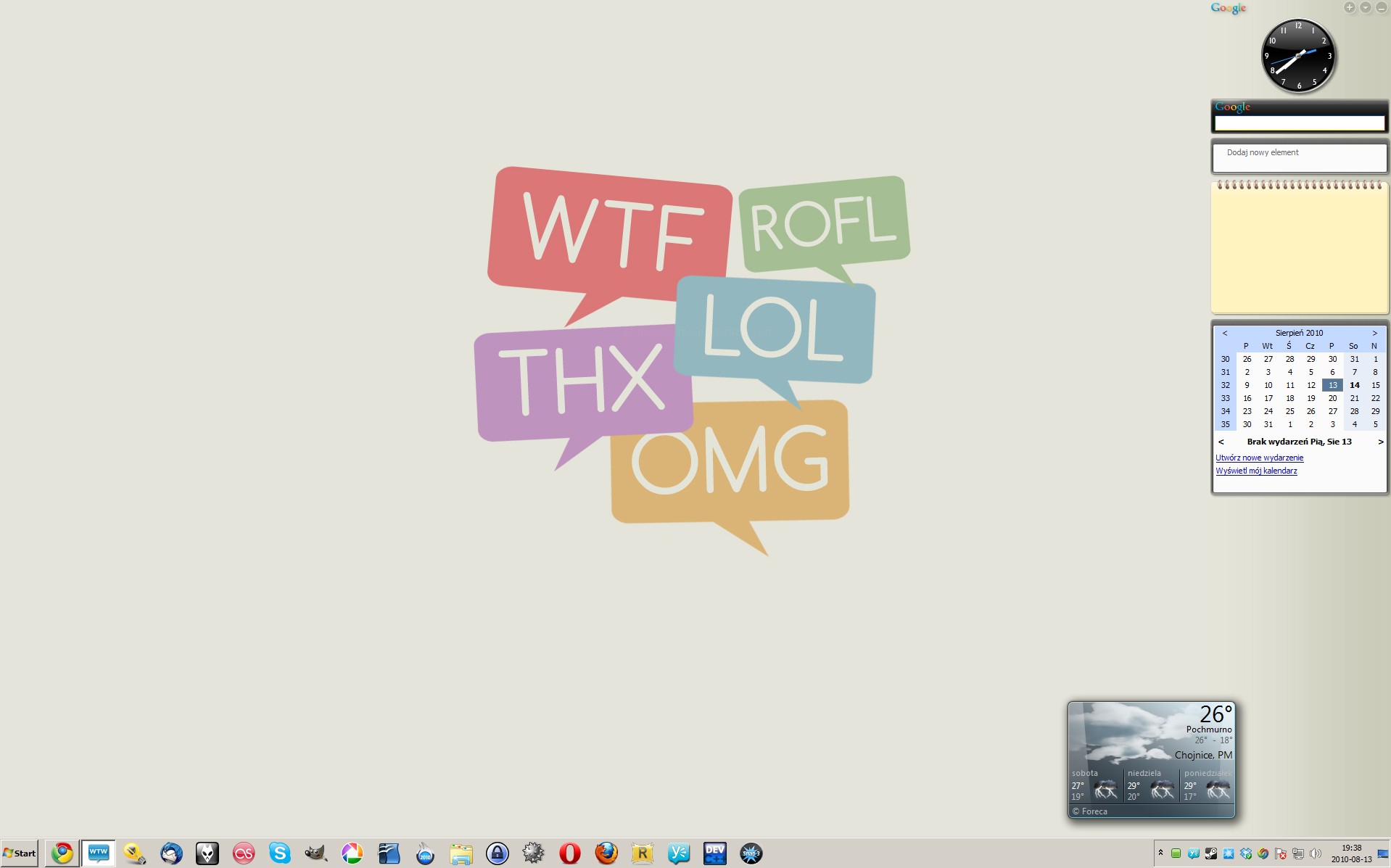
Task: Go to next month in calendar header
Action: (1374, 333)
